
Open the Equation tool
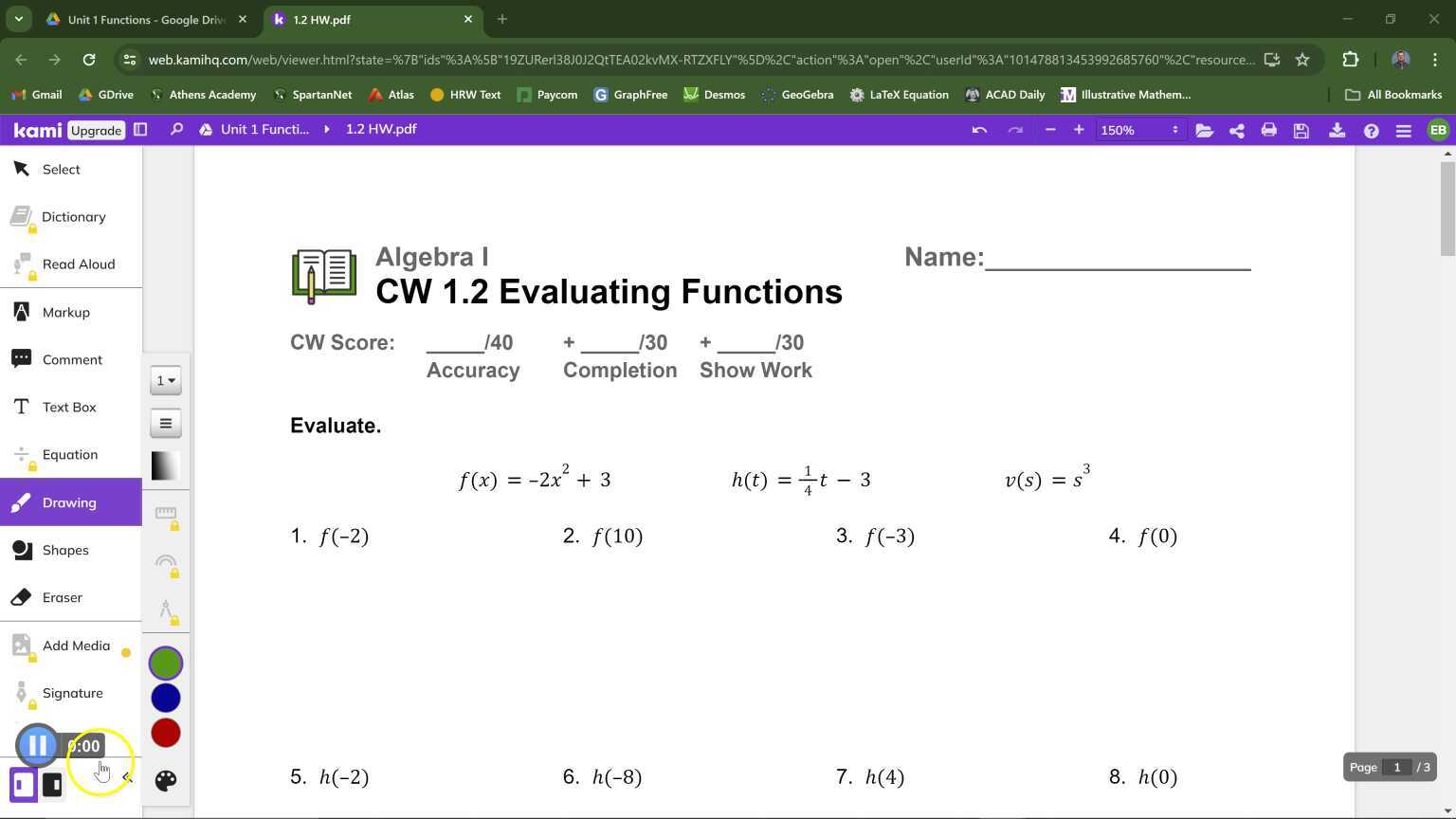point(69,454)
